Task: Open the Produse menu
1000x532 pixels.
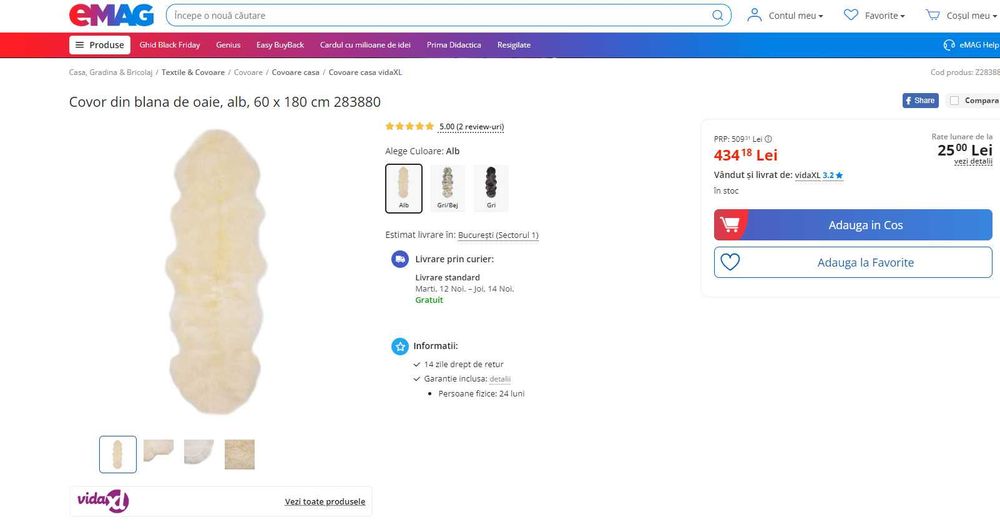Action: [99, 45]
